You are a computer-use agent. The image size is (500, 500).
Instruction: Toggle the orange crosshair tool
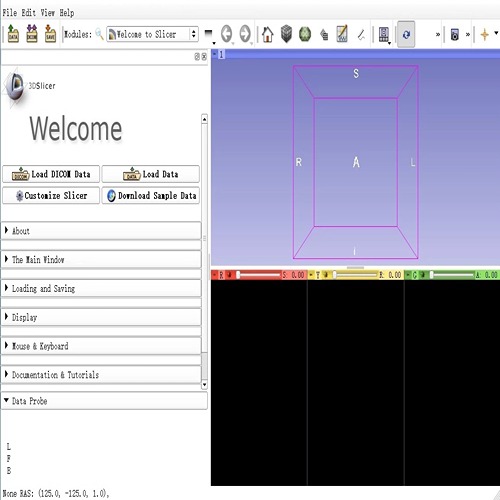point(484,34)
